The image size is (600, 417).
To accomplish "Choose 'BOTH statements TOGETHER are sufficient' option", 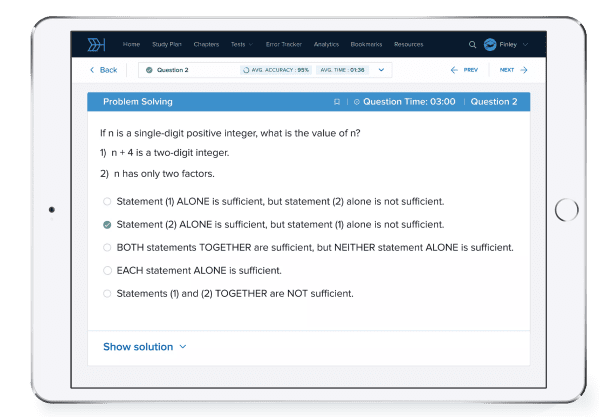I will [107, 247].
